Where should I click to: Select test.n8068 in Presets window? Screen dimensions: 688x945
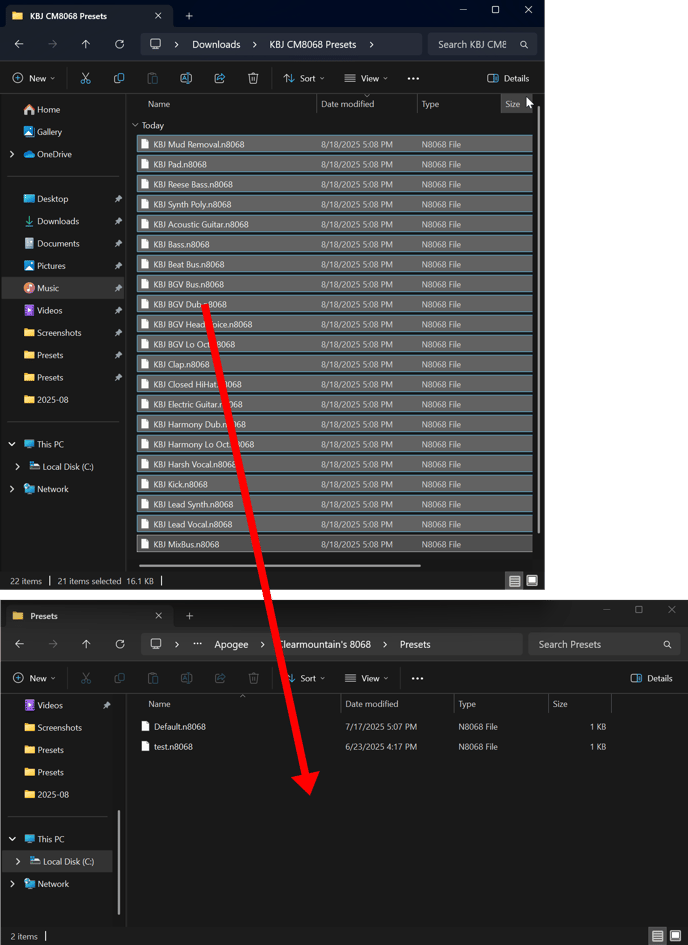(x=374, y=747)
